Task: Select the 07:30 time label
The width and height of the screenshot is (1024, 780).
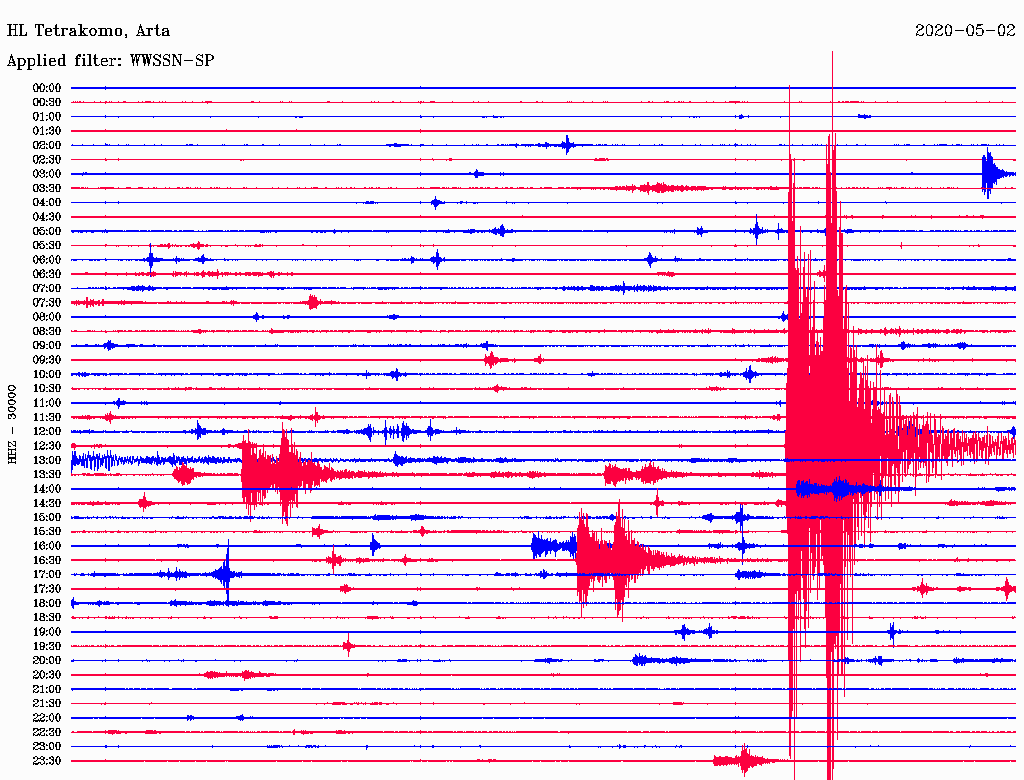Action: coord(46,303)
